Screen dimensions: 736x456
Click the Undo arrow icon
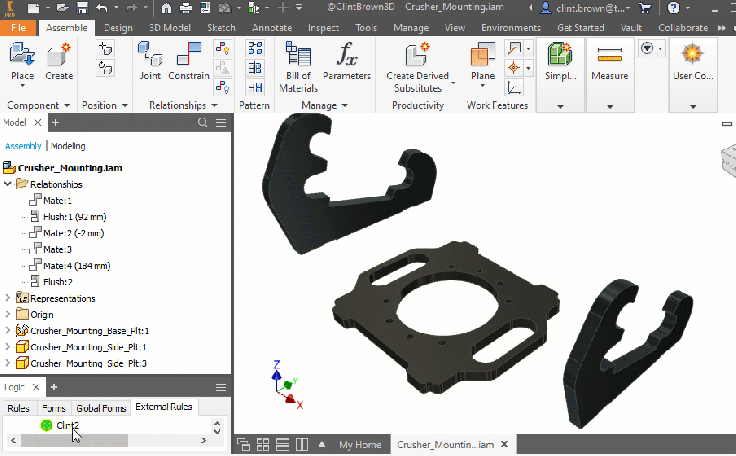click(x=102, y=8)
